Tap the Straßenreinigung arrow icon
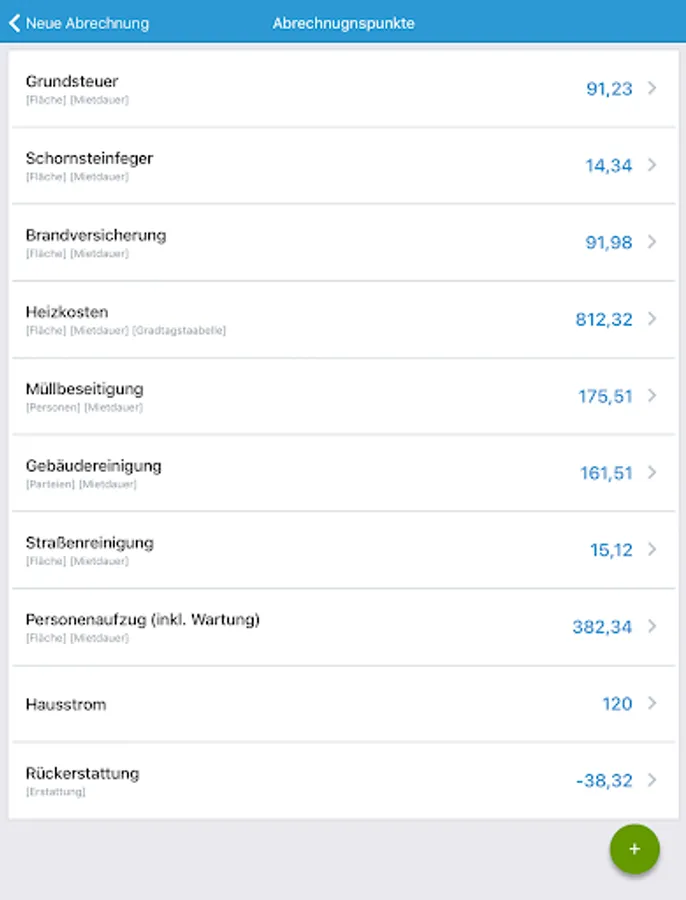The height and width of the screenshot is (900, 686). [652, 549]
